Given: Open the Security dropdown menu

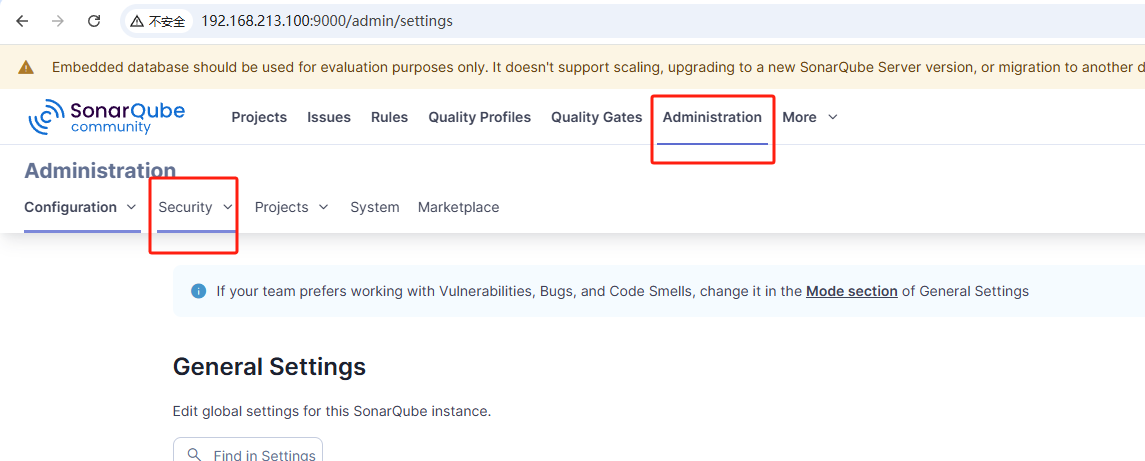Looking at the screenshot, I should pos(196,207).
